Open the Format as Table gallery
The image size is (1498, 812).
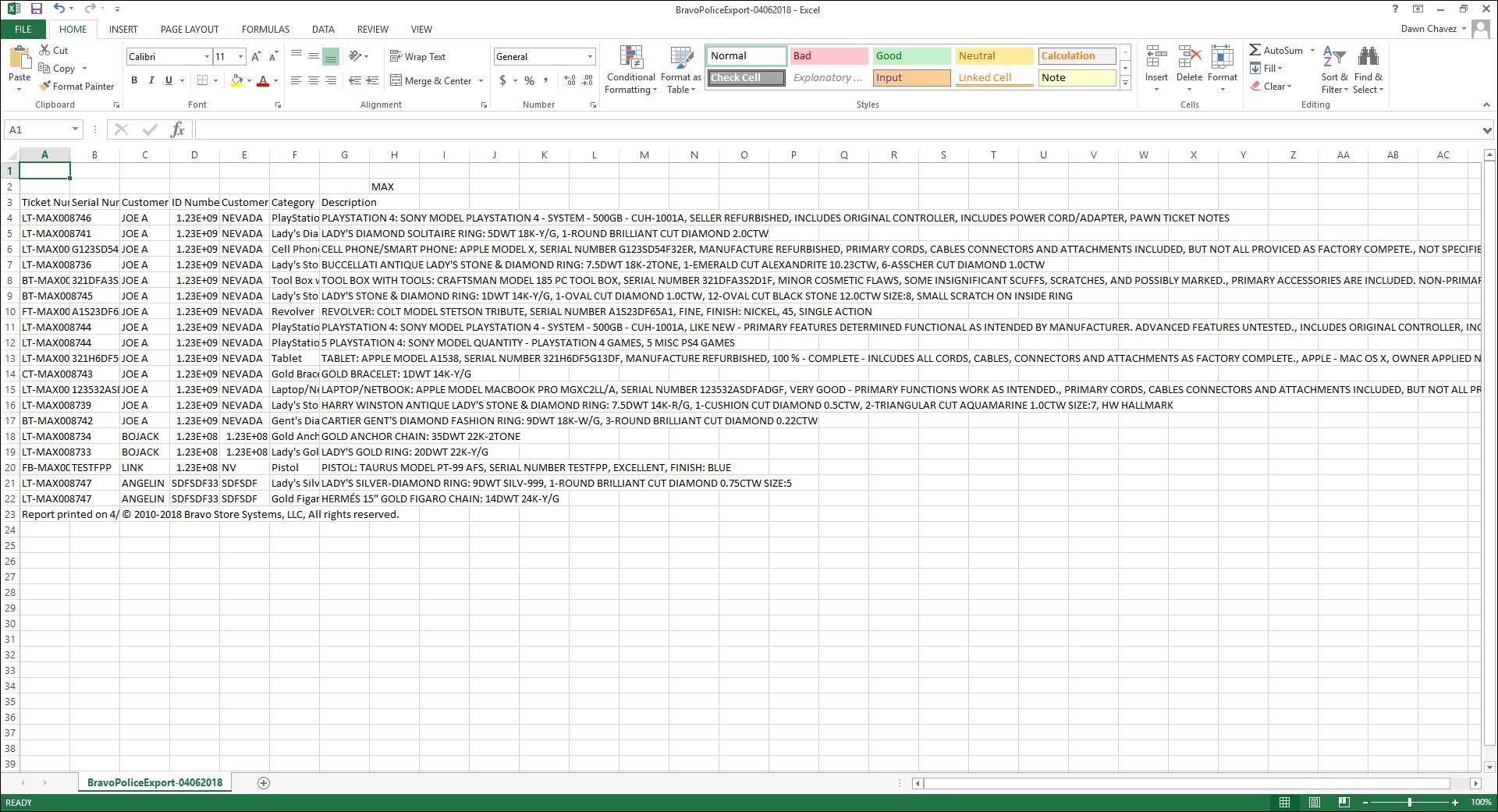tap(681, 70)
